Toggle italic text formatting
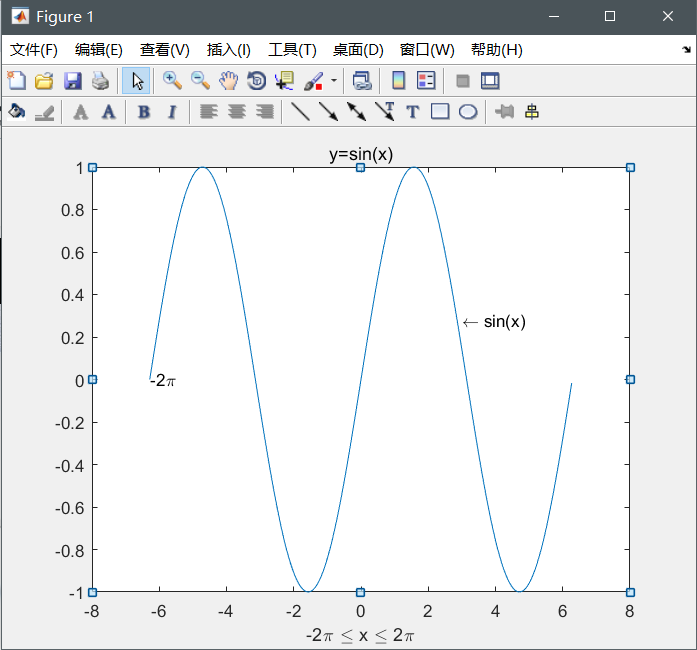 coord(172,112)
